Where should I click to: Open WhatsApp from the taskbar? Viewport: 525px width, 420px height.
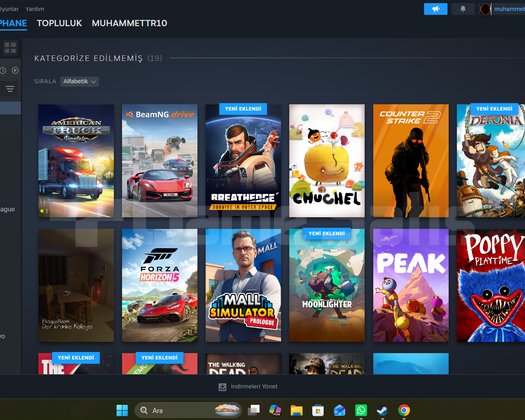point(361,410)
